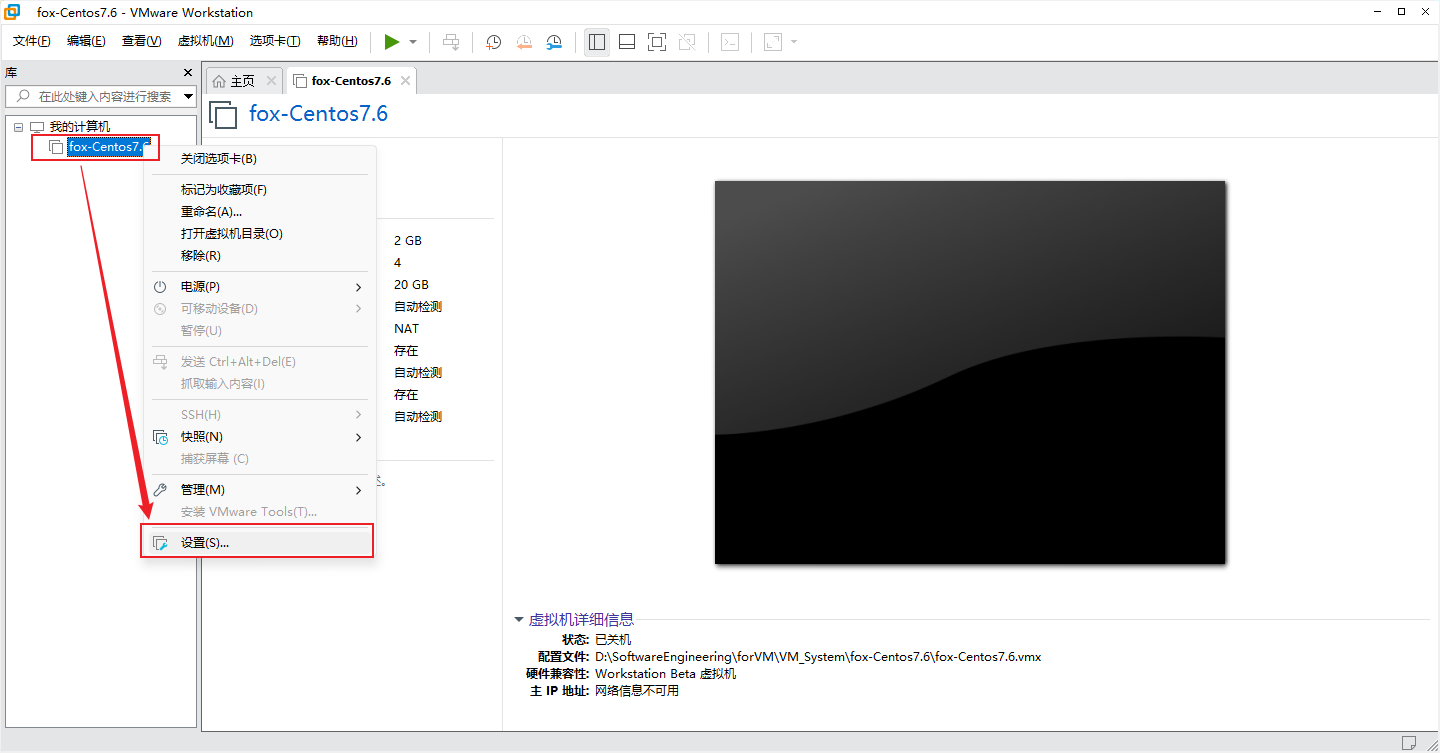
Task: Click the VMware Workstation title bar icon
Action: (13, 12)
